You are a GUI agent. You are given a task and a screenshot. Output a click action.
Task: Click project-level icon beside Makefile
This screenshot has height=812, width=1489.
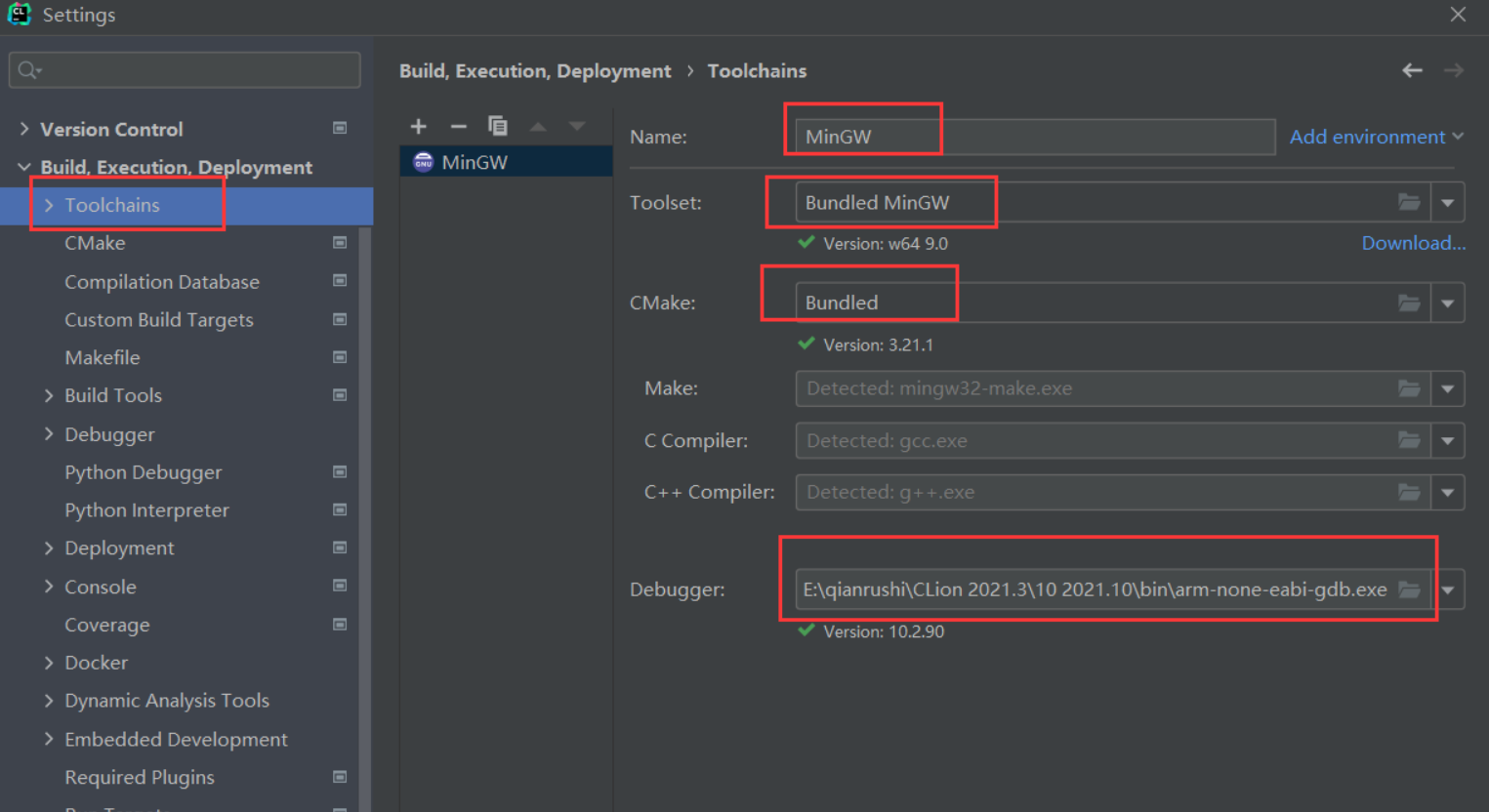point(340,357)
